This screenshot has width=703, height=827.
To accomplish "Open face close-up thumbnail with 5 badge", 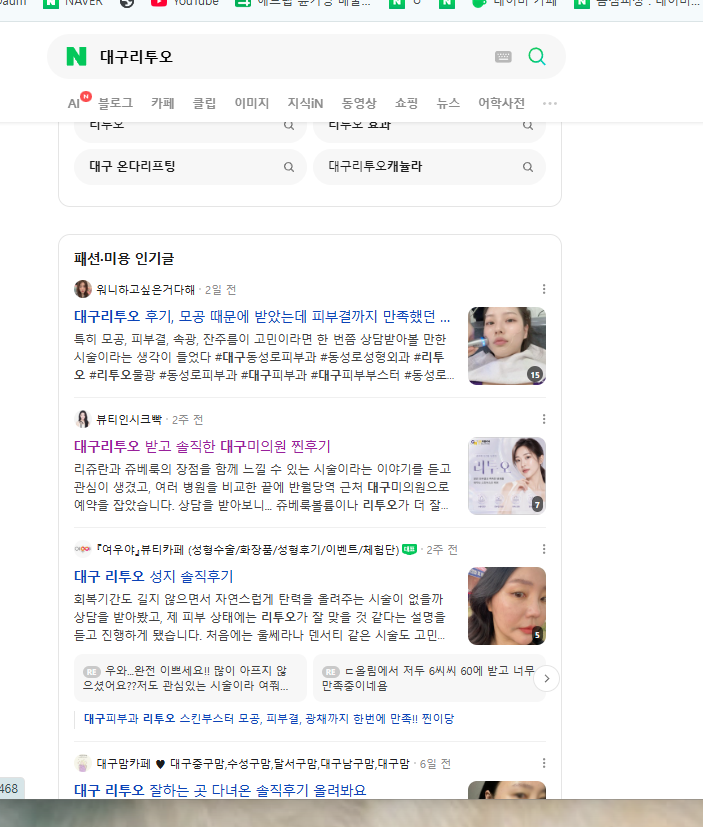I will coord(507,606).
